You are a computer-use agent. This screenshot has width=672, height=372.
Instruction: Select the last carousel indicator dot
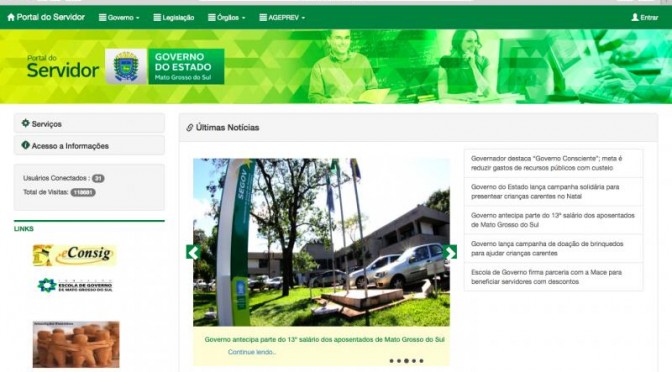coord(421,361)
